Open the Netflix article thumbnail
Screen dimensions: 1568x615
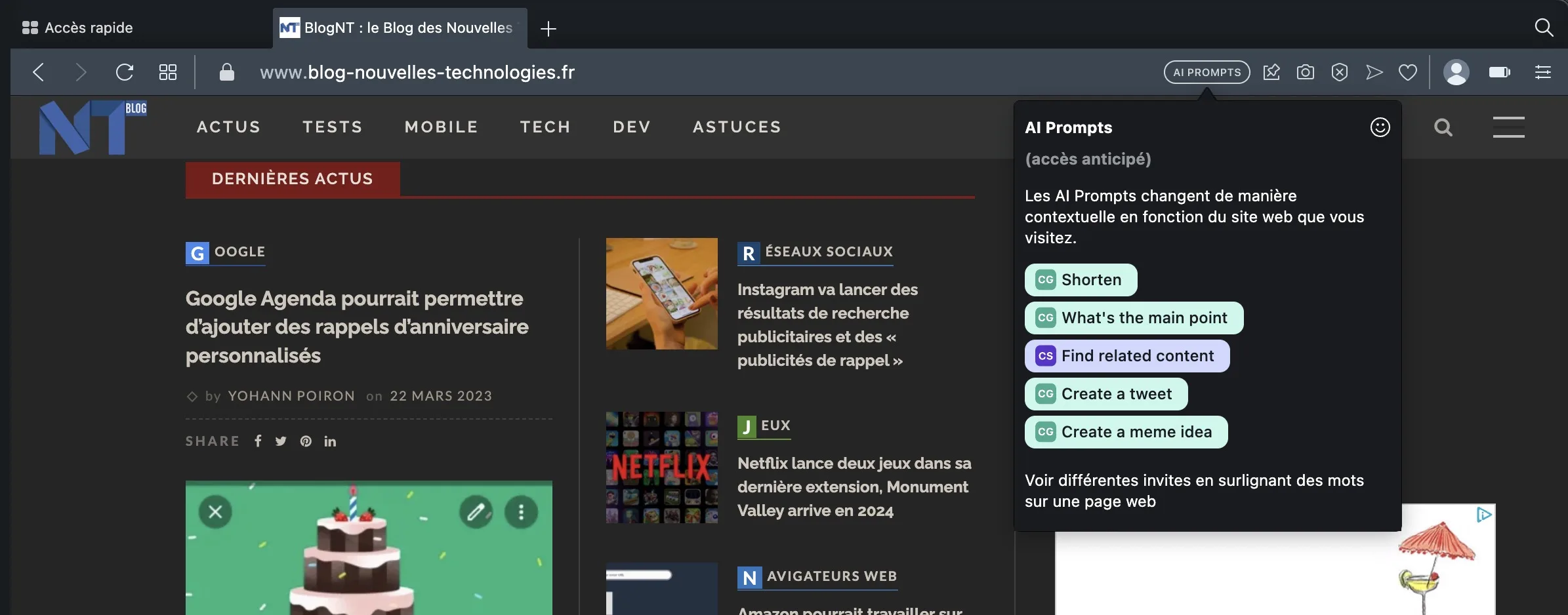point(662,467)
